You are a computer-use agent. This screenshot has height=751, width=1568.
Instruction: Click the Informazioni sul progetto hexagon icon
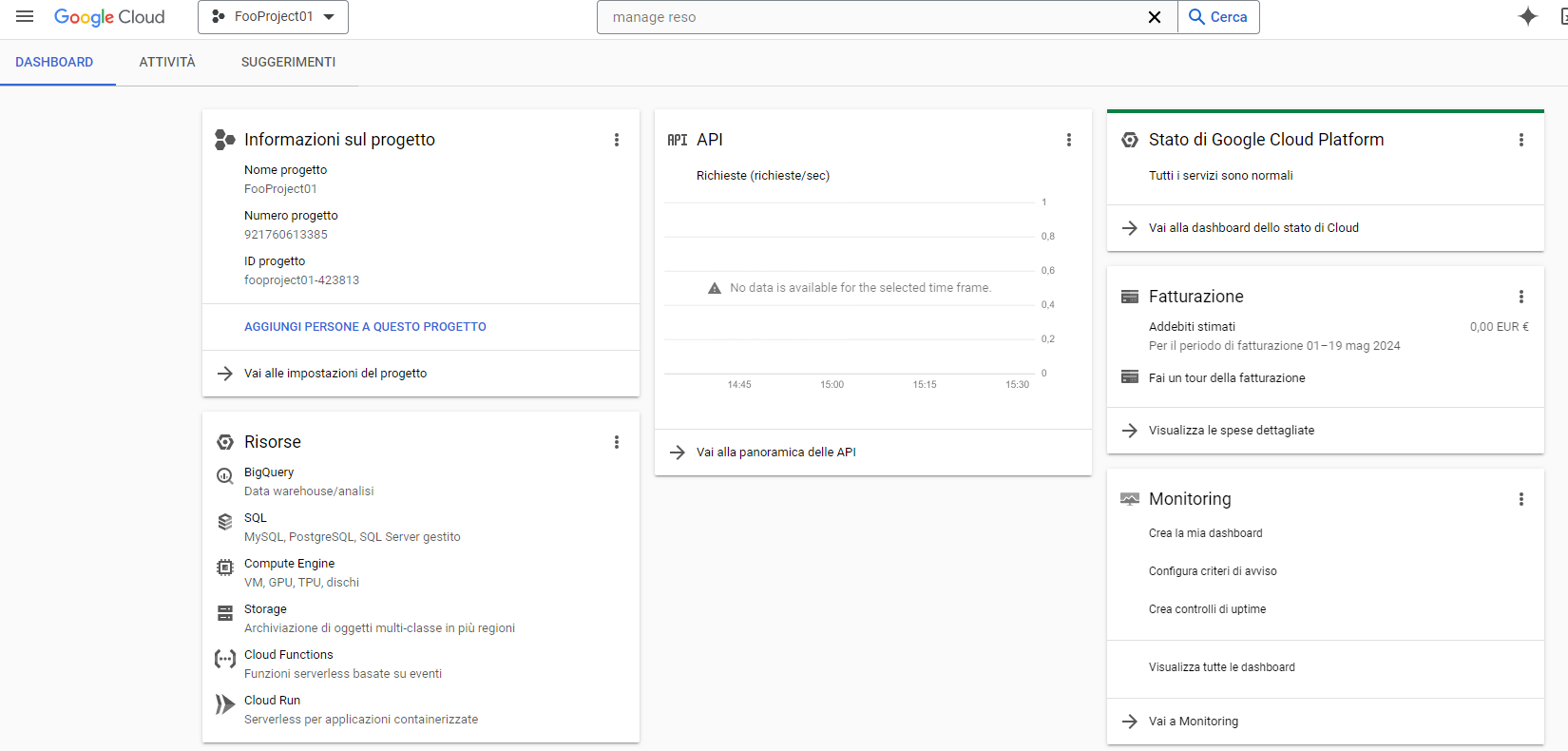224,140
